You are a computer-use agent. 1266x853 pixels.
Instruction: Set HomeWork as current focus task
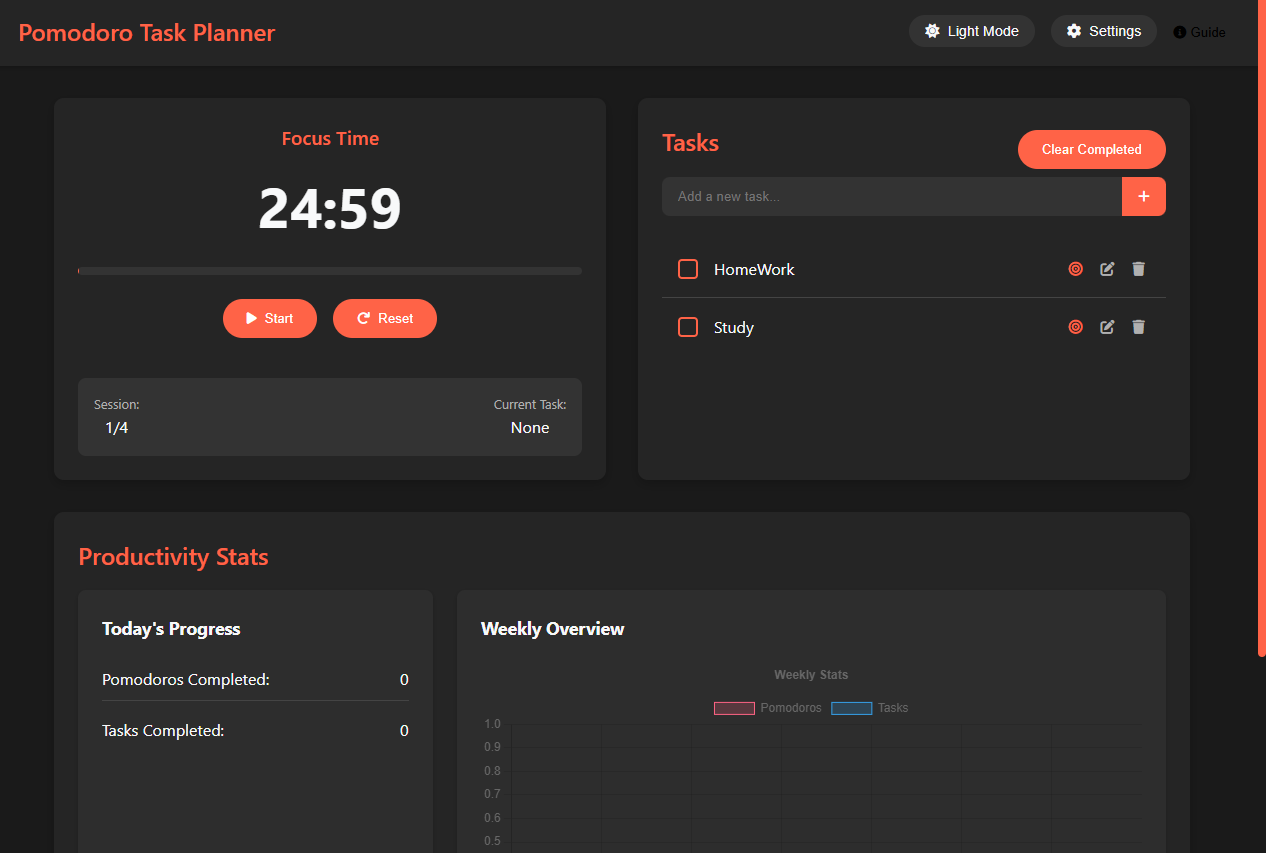tap(1075, 269)
